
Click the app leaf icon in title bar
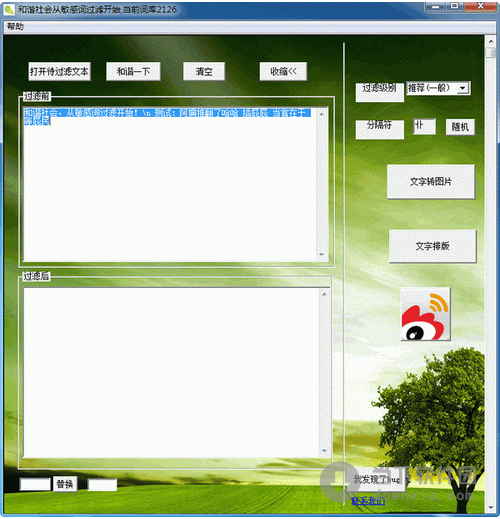9,10
